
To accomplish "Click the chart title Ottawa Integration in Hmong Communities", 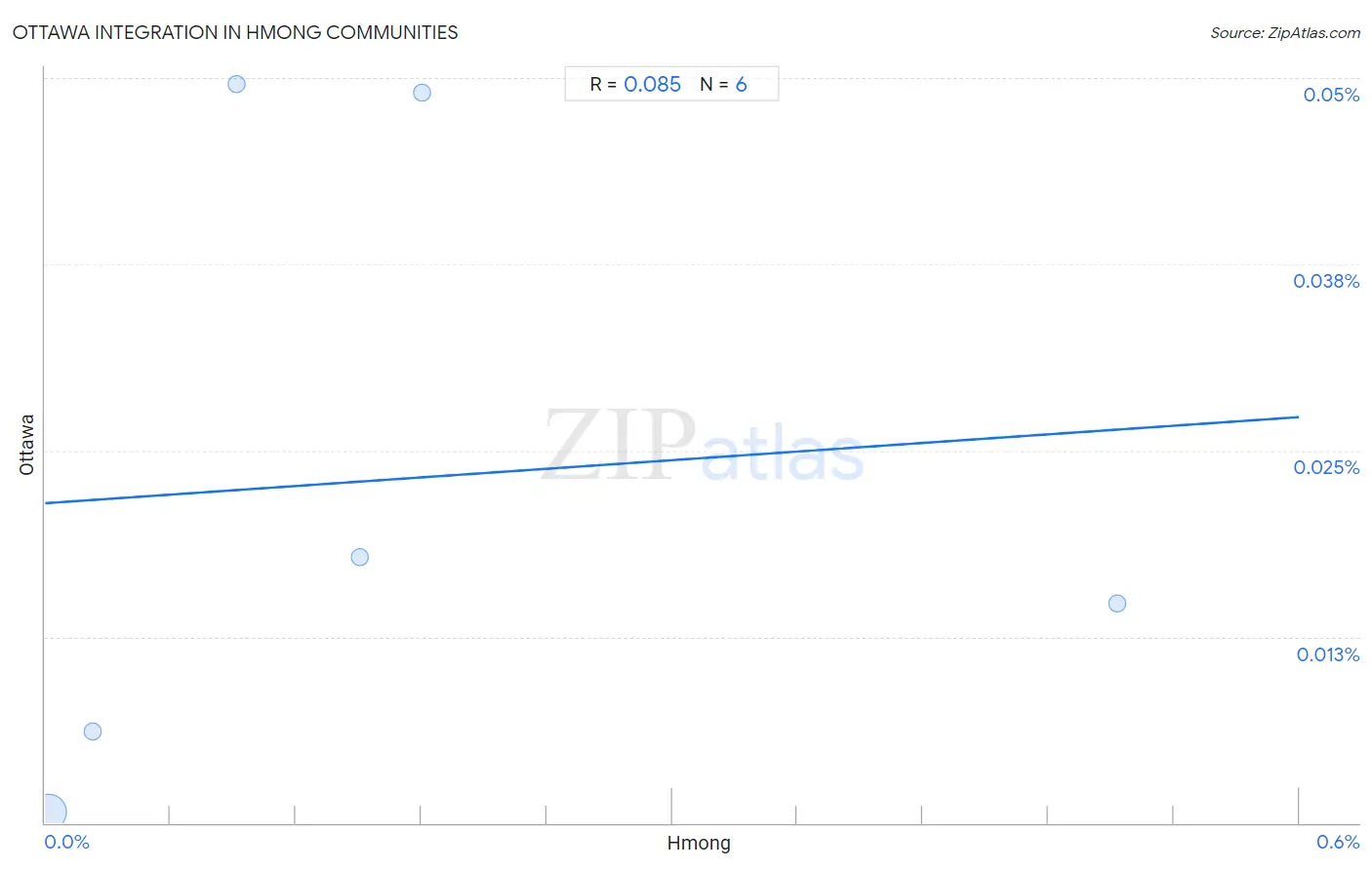I will coord(235,32).
